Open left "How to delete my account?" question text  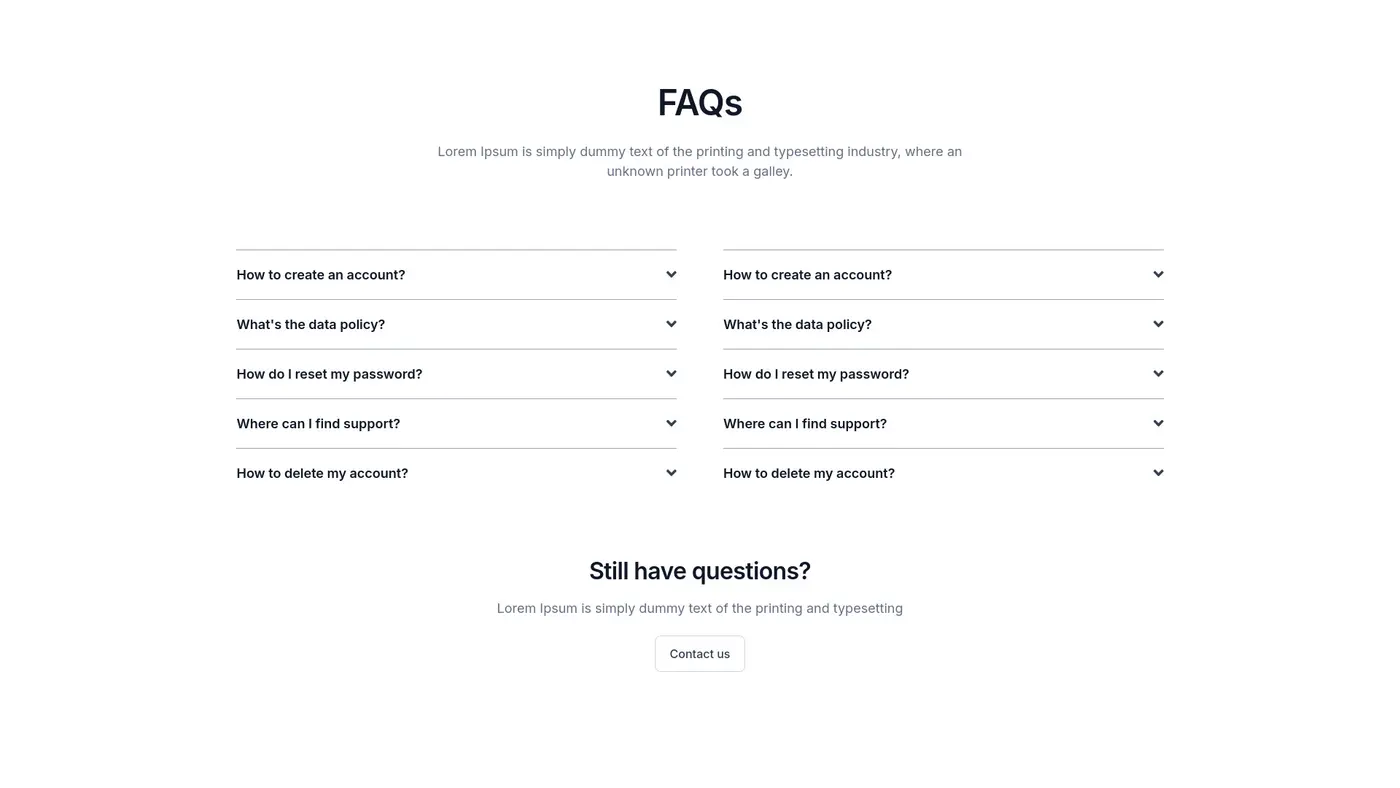point(322,474)
